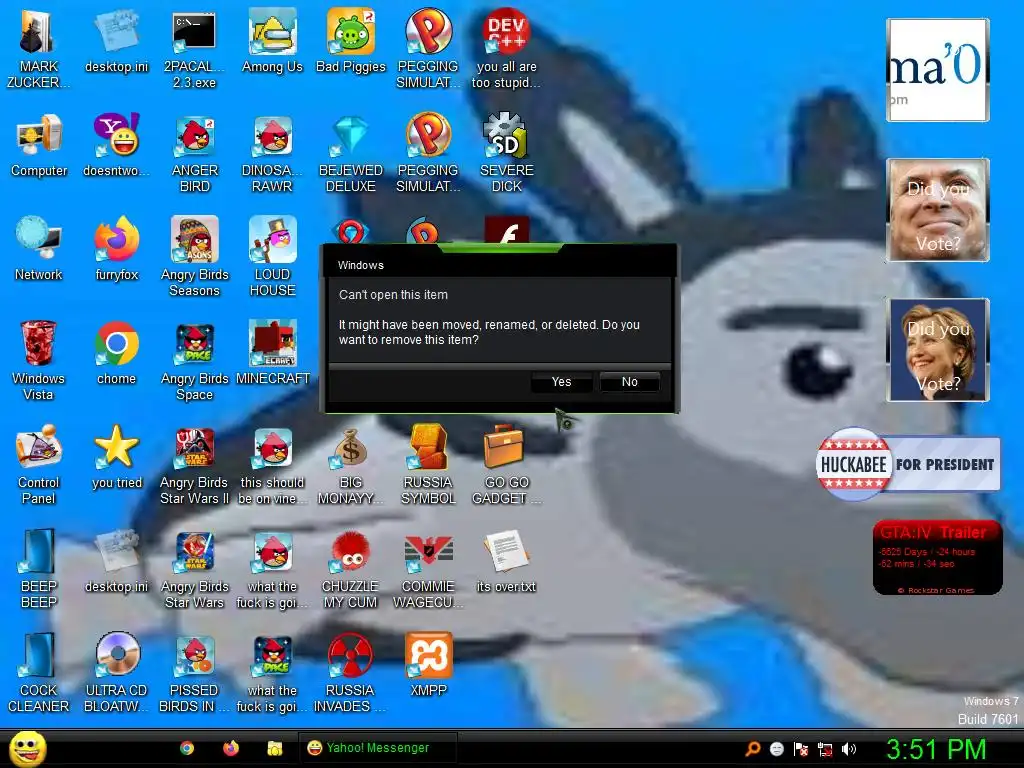The image size is (1024, 768).
Task: Click the GTA:IV Trailer countdown gadget
Action: pyautogui.click(x=937, y=558)
